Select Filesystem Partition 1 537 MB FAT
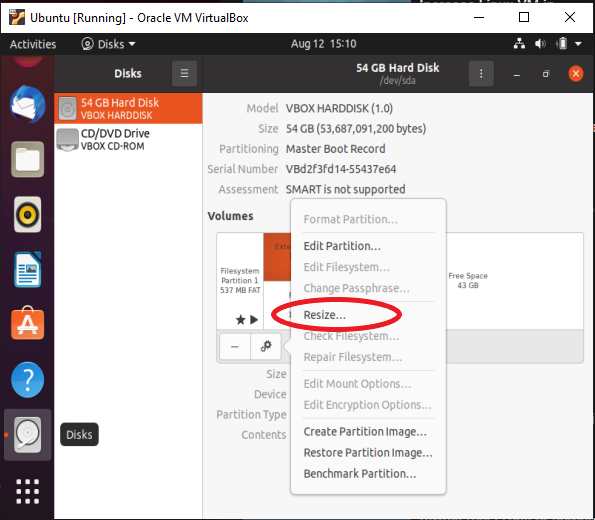This screenshot has height=520, width=595. click(x=240, y=281)
